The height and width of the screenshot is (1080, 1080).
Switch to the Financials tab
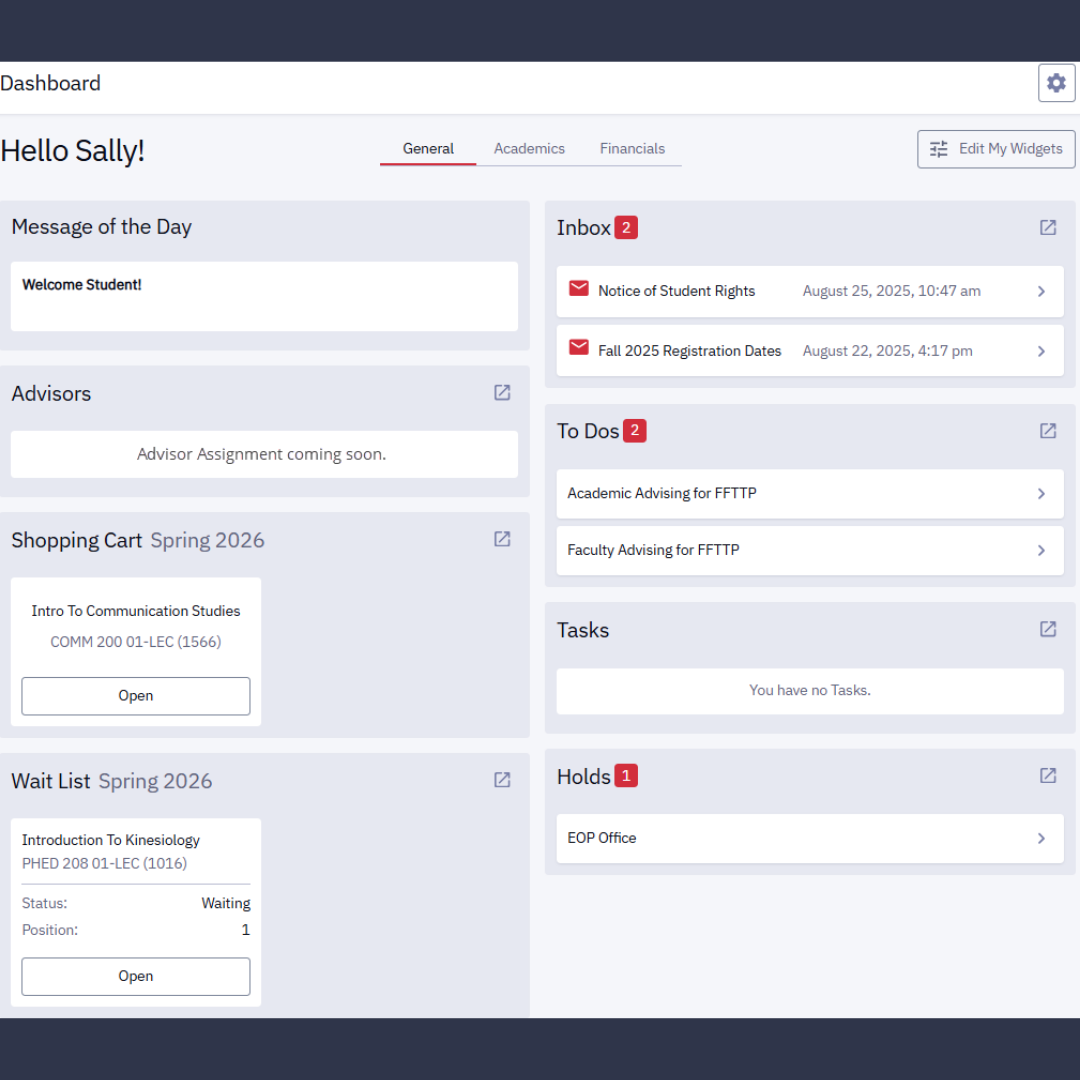tap(632, 148)
